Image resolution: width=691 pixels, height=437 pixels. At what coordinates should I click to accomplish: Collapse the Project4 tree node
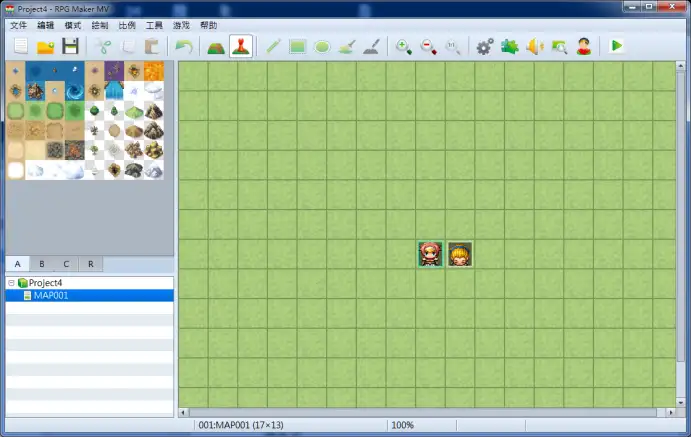coord(11,283)
